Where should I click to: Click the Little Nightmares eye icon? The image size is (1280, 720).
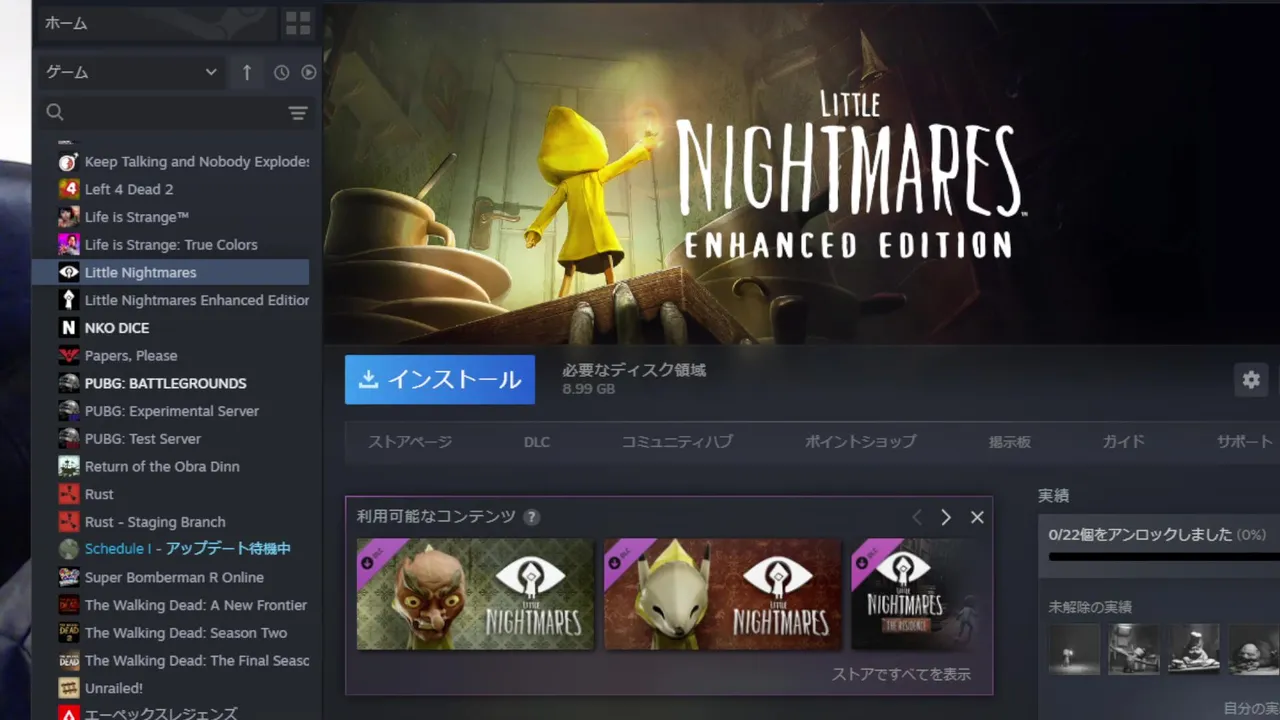(x=68, y=272)
